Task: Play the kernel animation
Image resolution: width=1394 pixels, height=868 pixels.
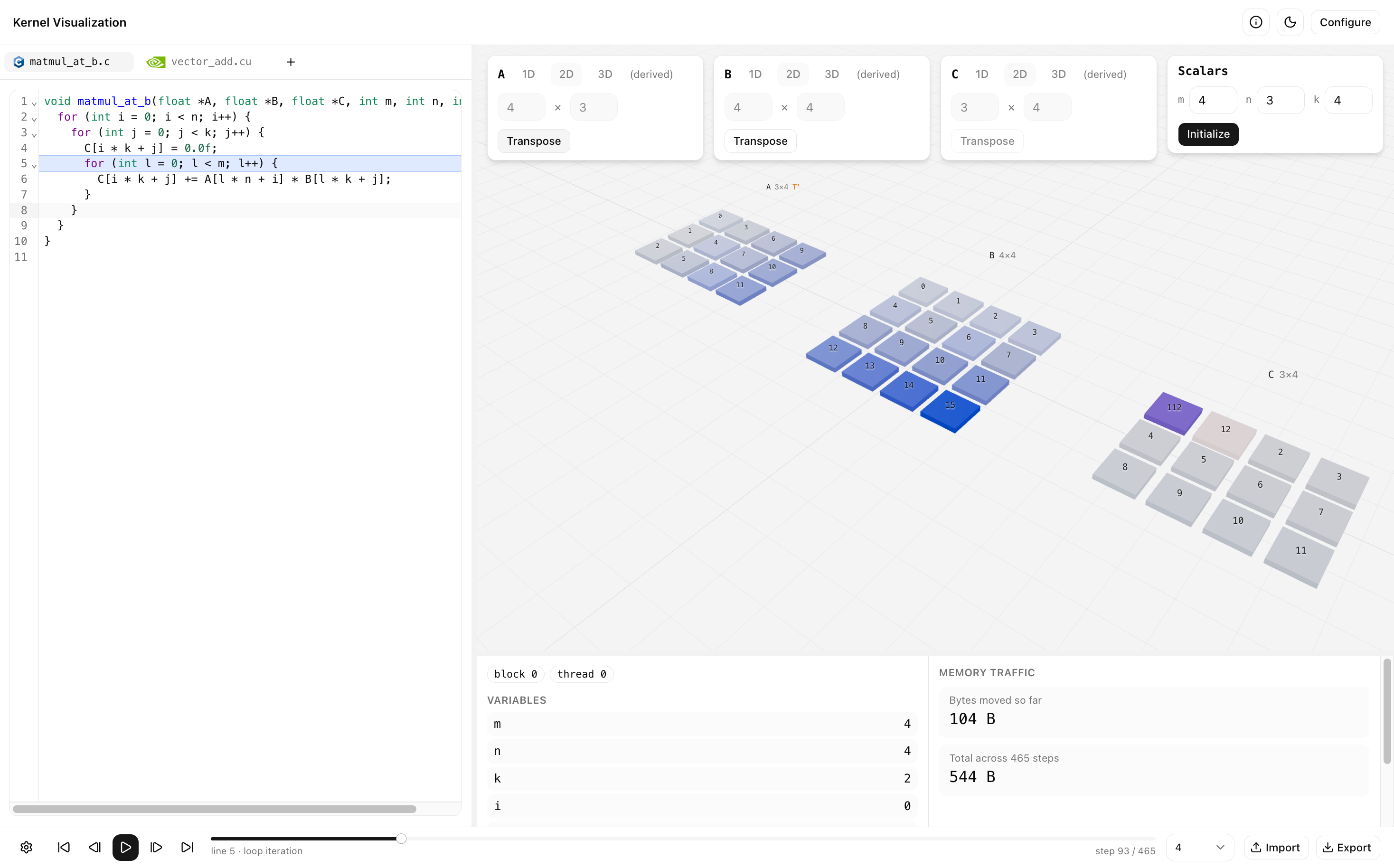Action: pyautogui.click(x=126, y=847)
